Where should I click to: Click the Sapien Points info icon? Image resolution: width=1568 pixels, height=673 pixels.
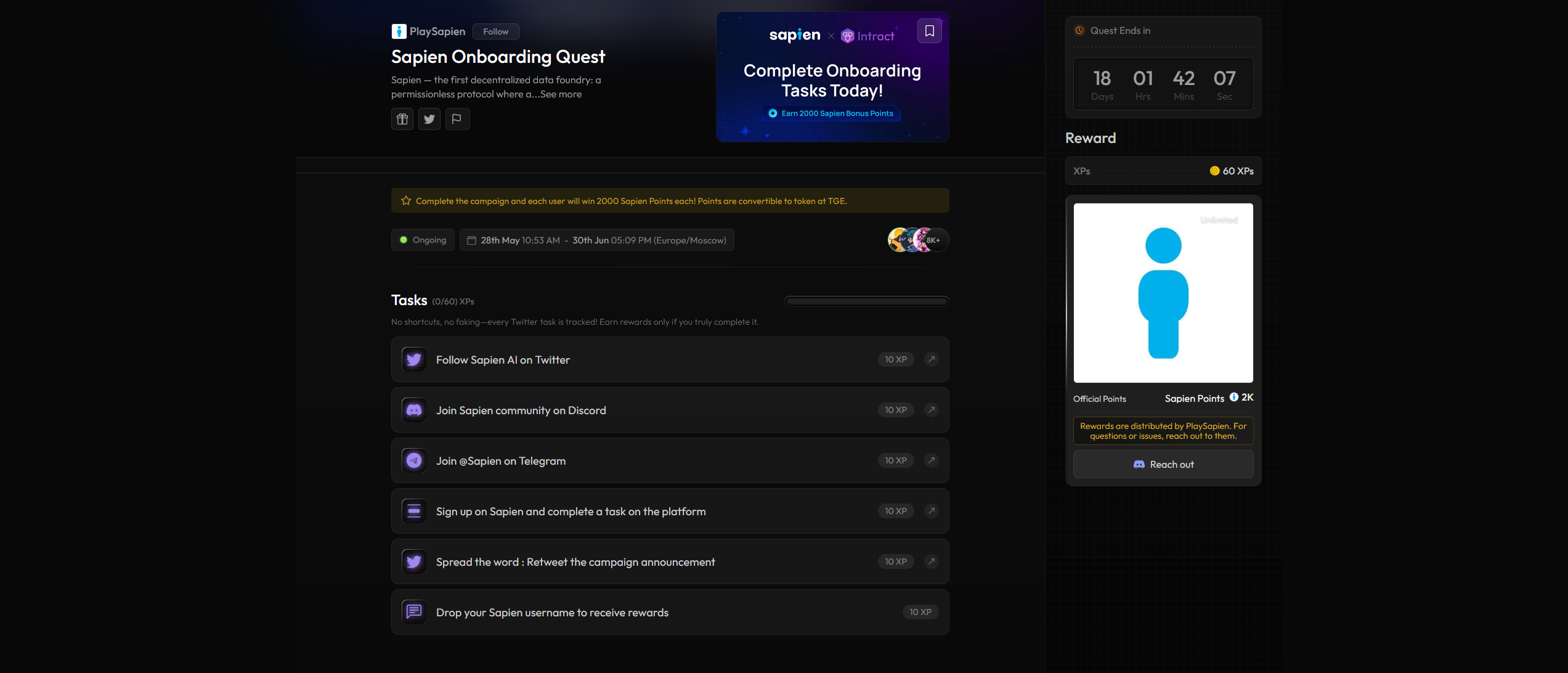[x=1234, y=397]
